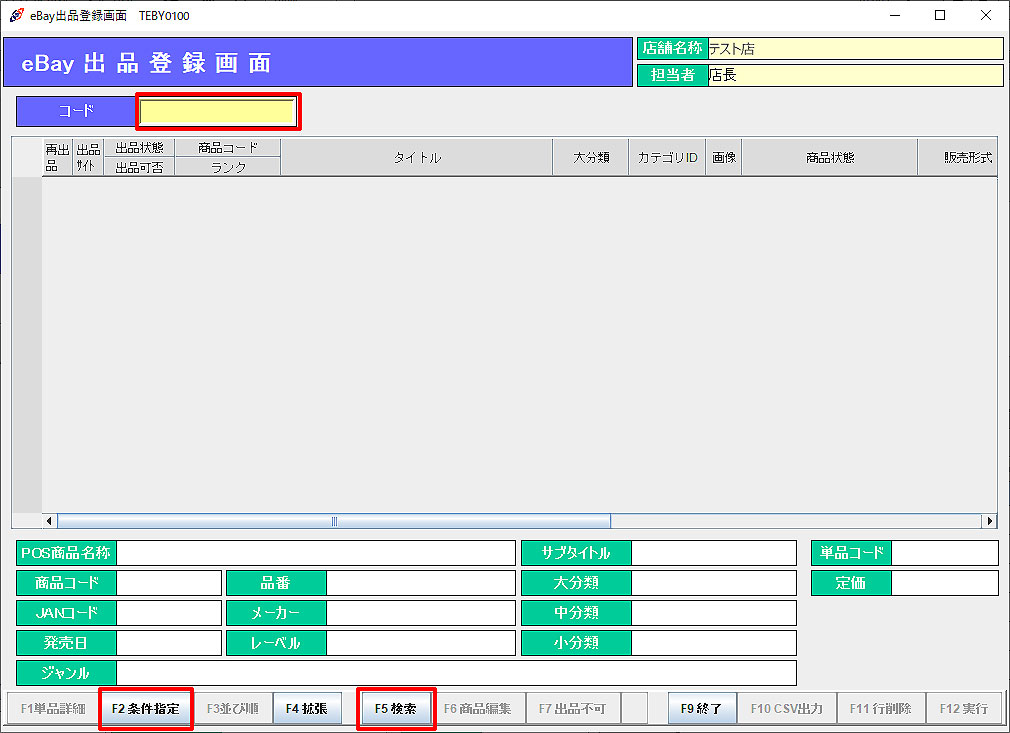Viewport: 1010px width, 733px height.
Task: Click the 商品状態 column header
Action: coord(829,158)
